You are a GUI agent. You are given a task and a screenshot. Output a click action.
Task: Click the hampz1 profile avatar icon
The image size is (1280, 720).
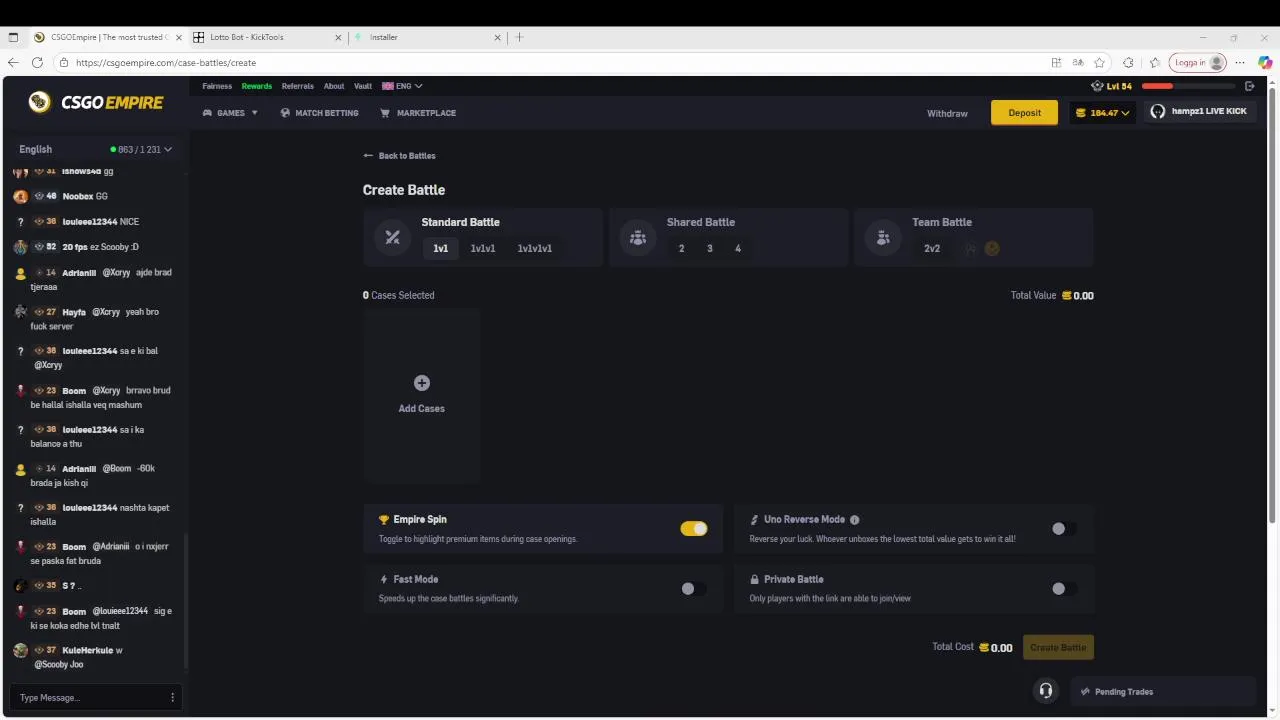click(1158, 112)
